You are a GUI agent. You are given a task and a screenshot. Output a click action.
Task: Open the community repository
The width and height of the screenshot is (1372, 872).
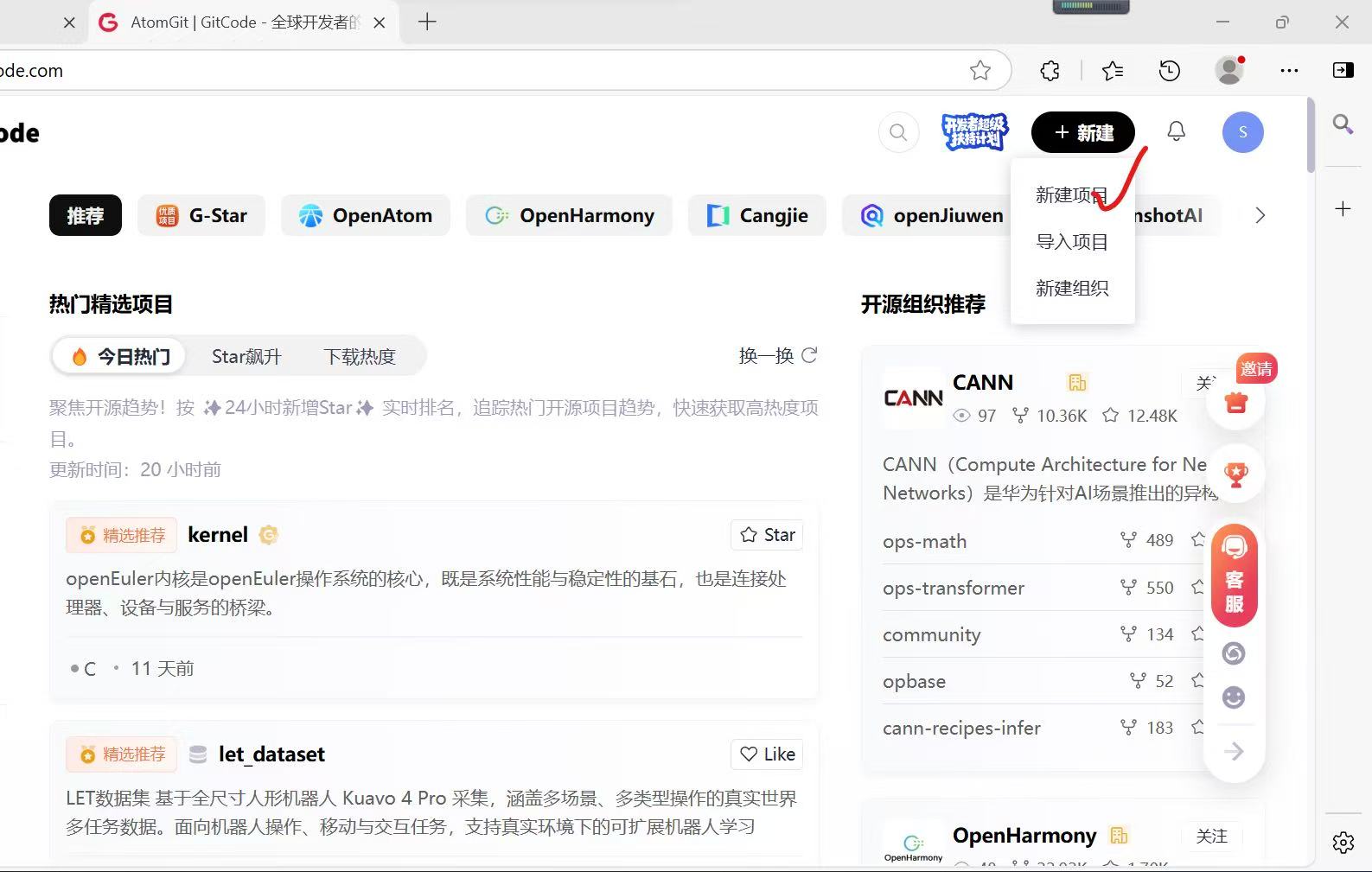click(932, 635)
